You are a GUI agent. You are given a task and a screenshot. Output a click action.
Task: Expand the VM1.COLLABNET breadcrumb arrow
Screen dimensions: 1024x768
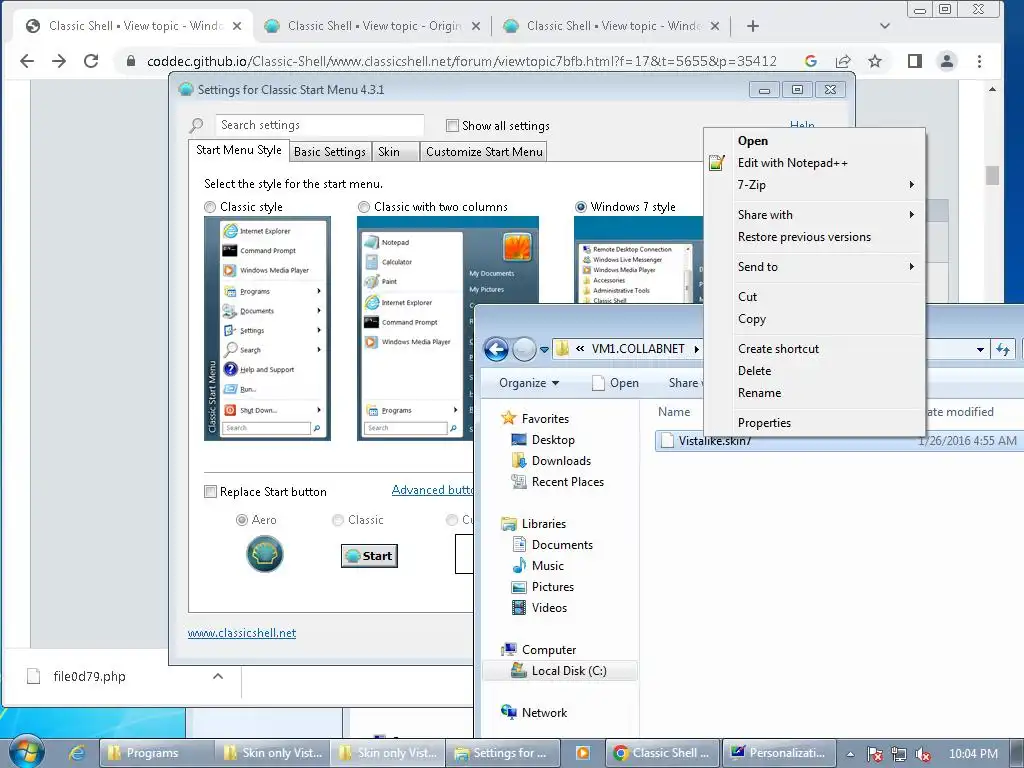pyautogui.click(x=696, y=349)
